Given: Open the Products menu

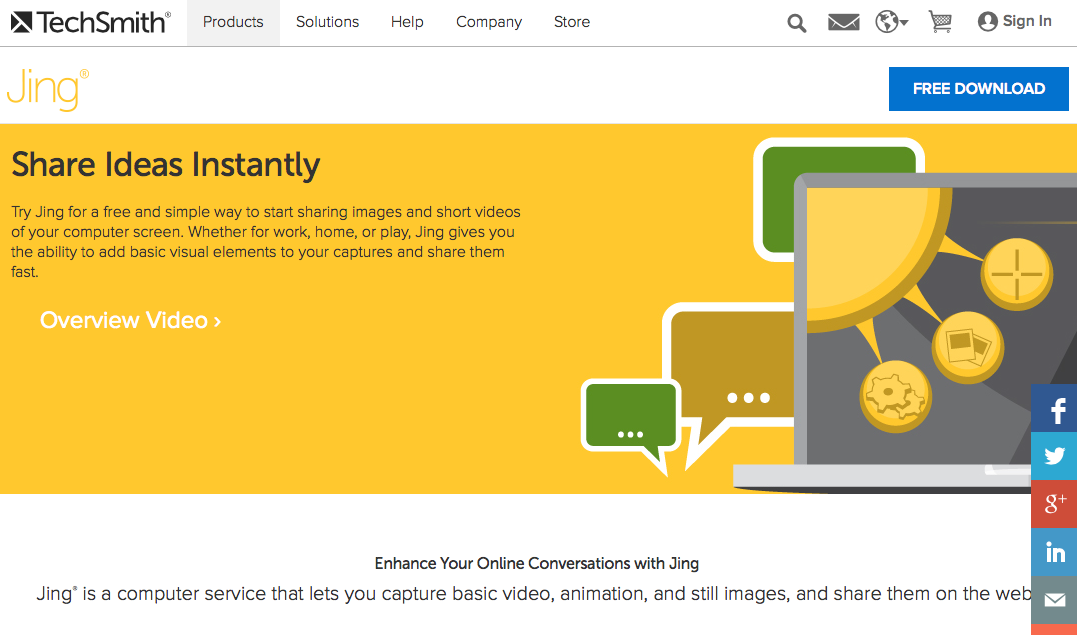Looking at the screenshot, I should pyautogui.click(x=233, y=23).
